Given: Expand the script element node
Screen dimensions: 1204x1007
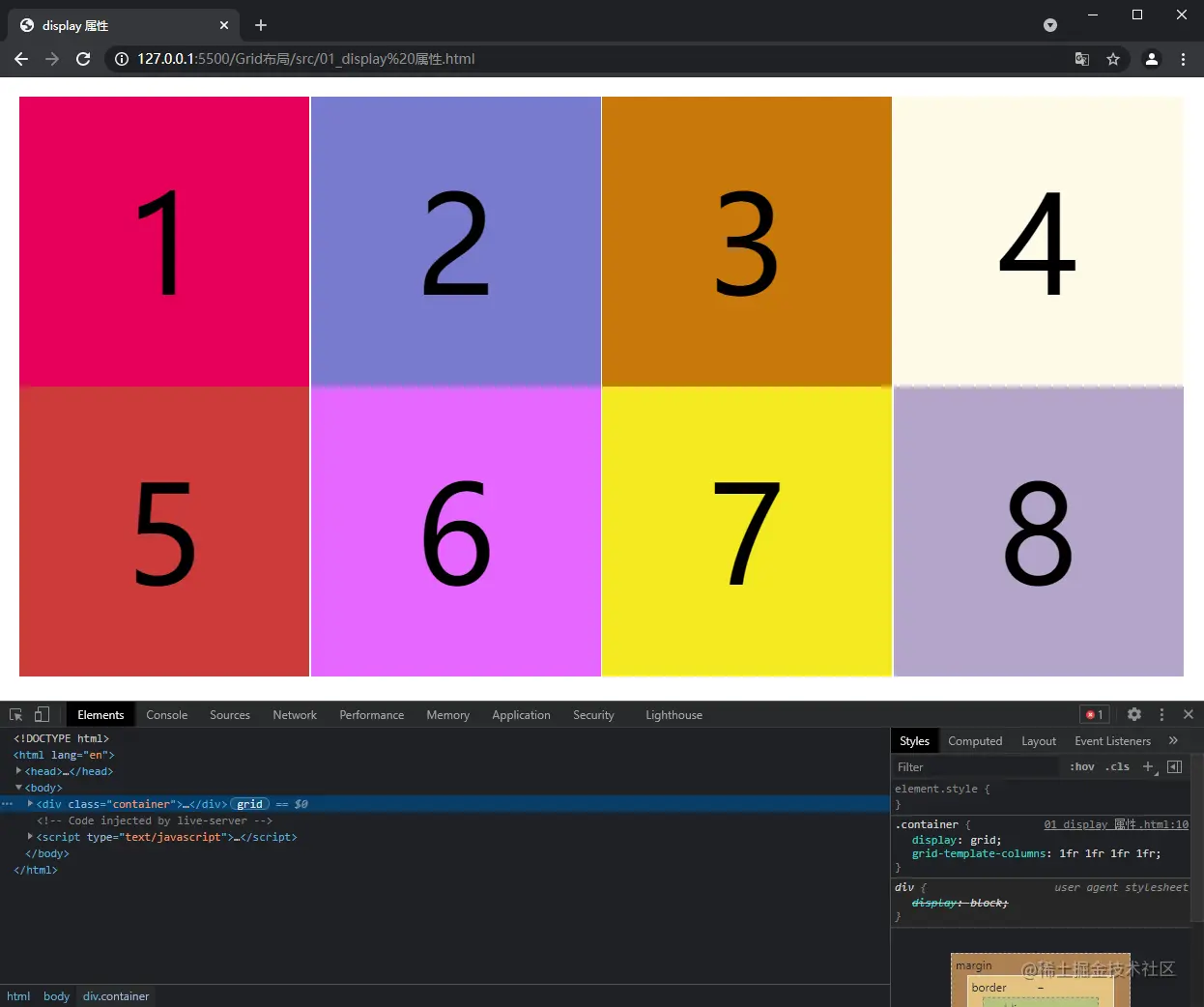Looking at the screenshot, I should (x=30, y=837).
